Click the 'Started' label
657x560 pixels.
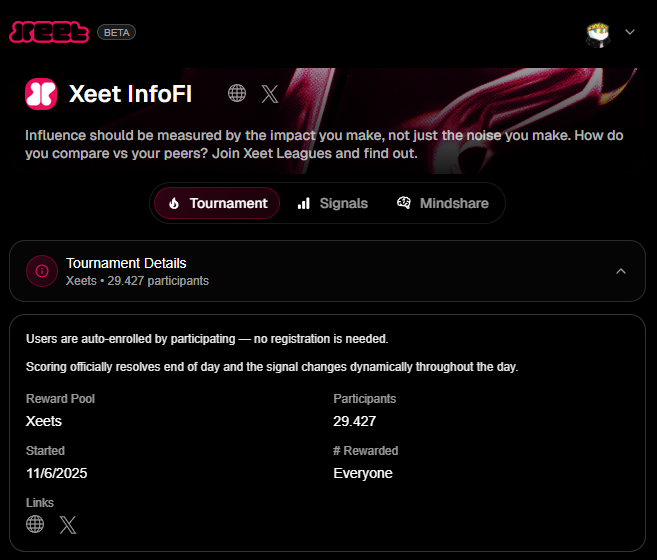coord(45,451)
